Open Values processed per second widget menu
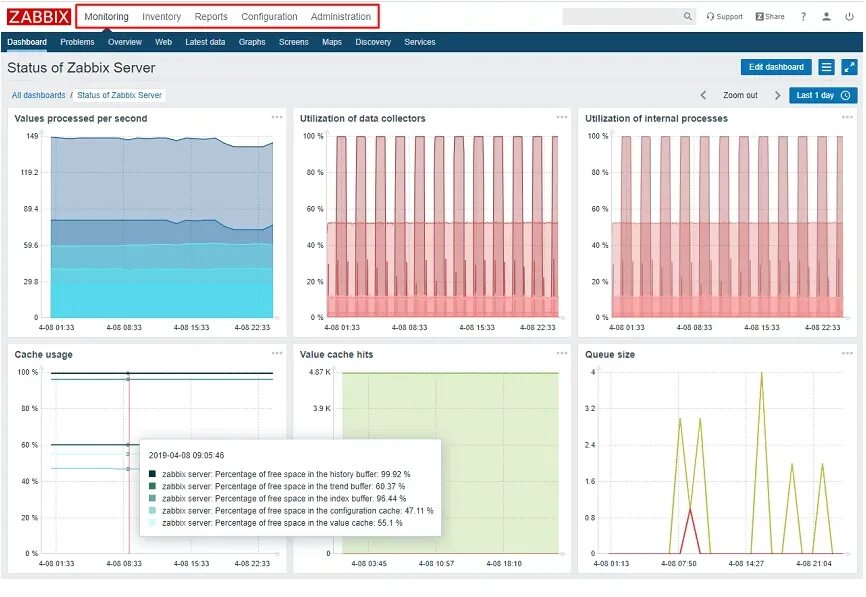 (x=277, y=117)
